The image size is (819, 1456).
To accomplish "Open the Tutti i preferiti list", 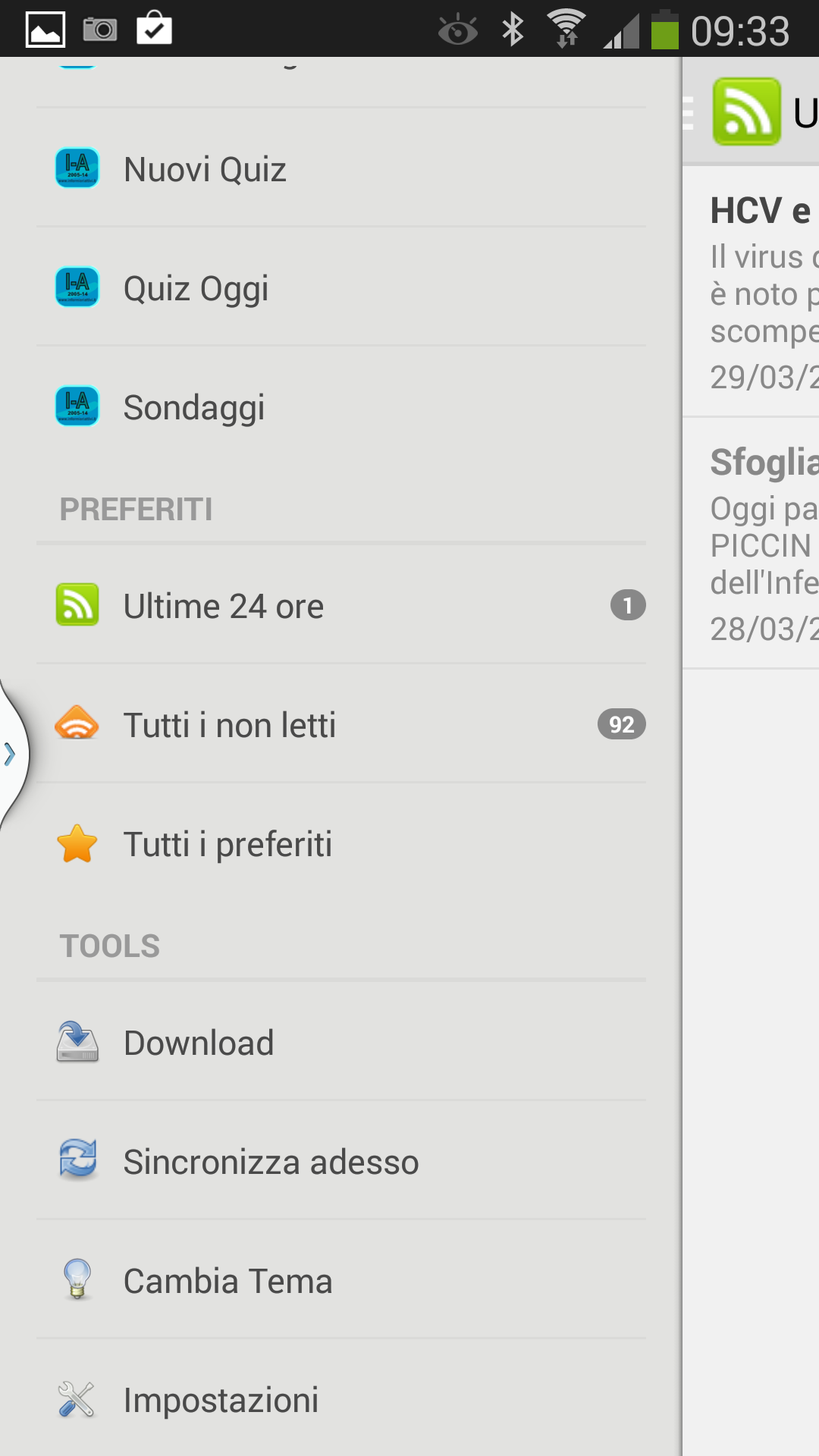I will point(341,843).
